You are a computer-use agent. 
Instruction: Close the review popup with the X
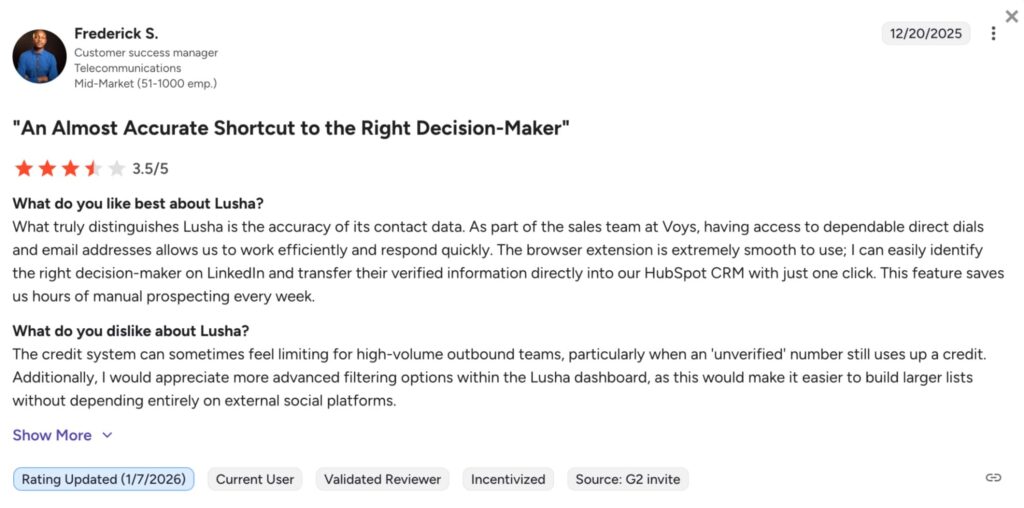pyautogui.click(x=1011, y=17)
